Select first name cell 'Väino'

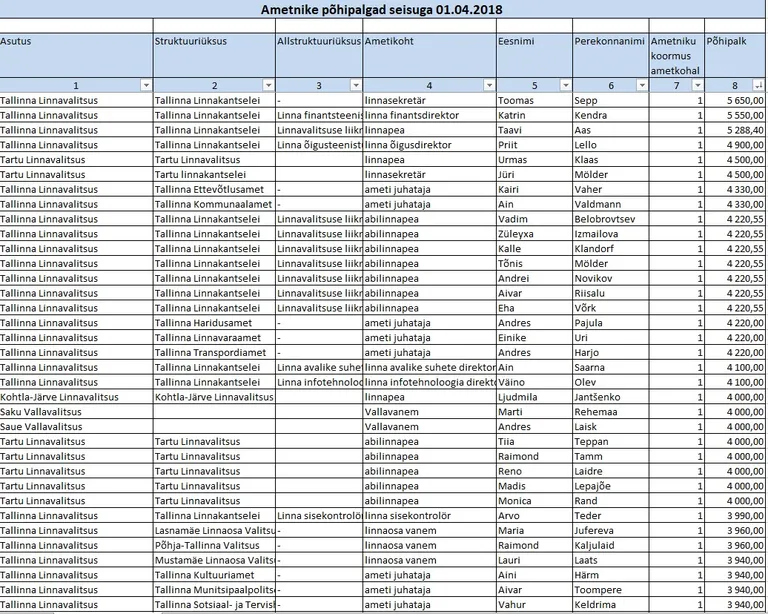(534, 382)
